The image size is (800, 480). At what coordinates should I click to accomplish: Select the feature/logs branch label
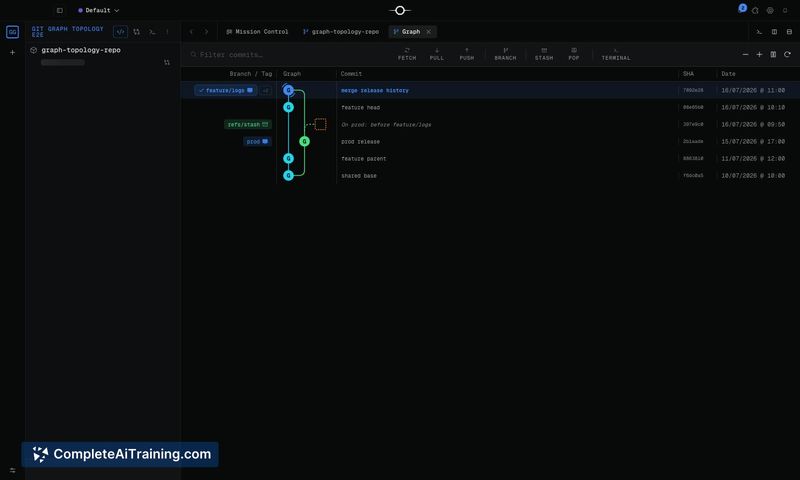click(x=225, y=90)
